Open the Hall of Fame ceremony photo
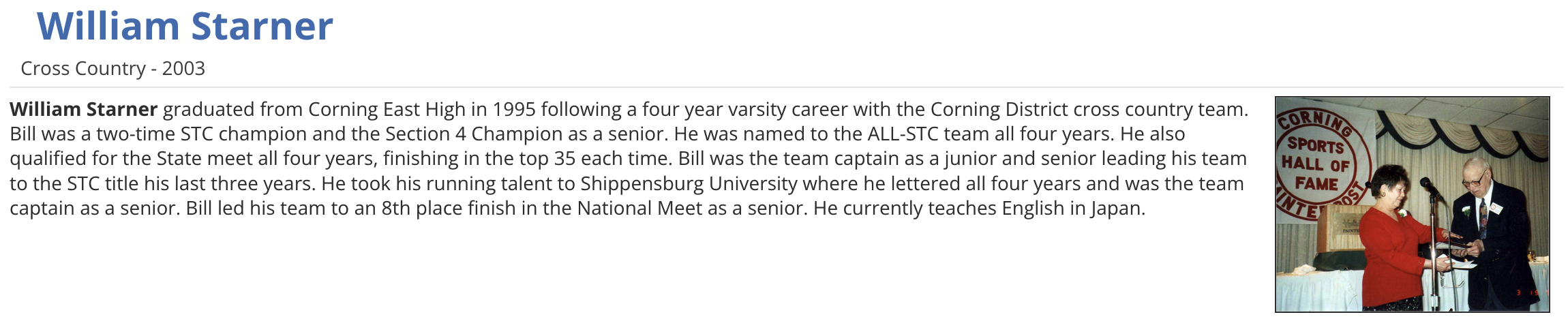 (1412, 204)
